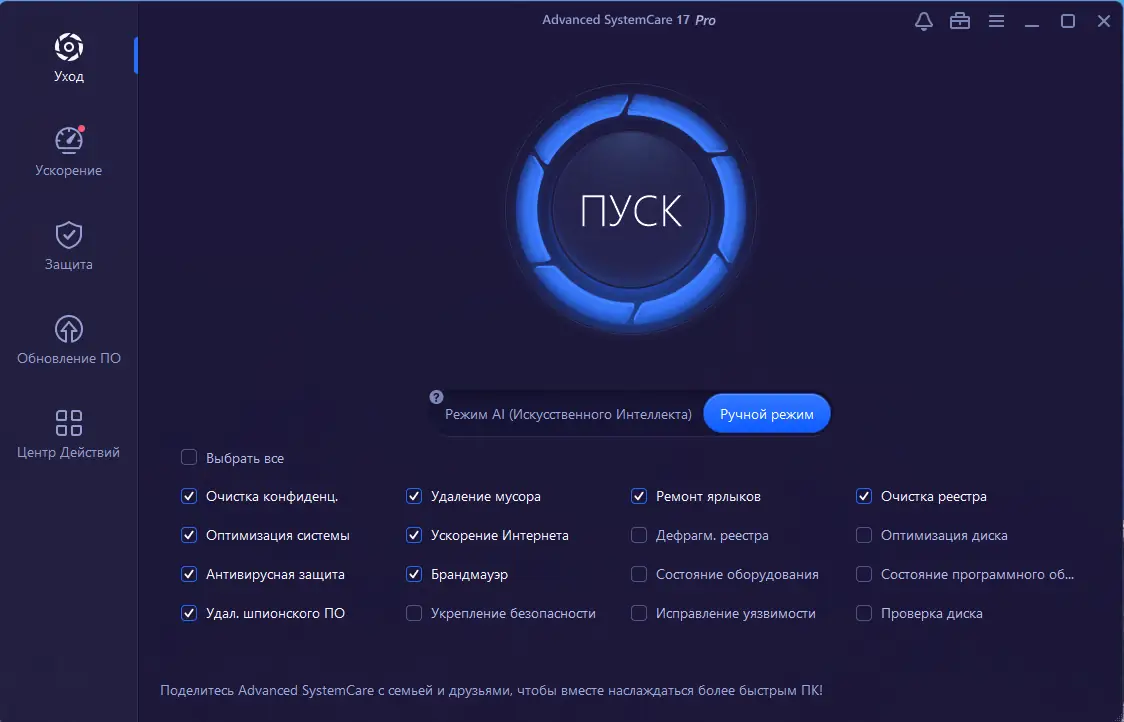Click the gift box icon in title bar
The width and height of the screenshot is (1124, 722).
pos(959,20)
